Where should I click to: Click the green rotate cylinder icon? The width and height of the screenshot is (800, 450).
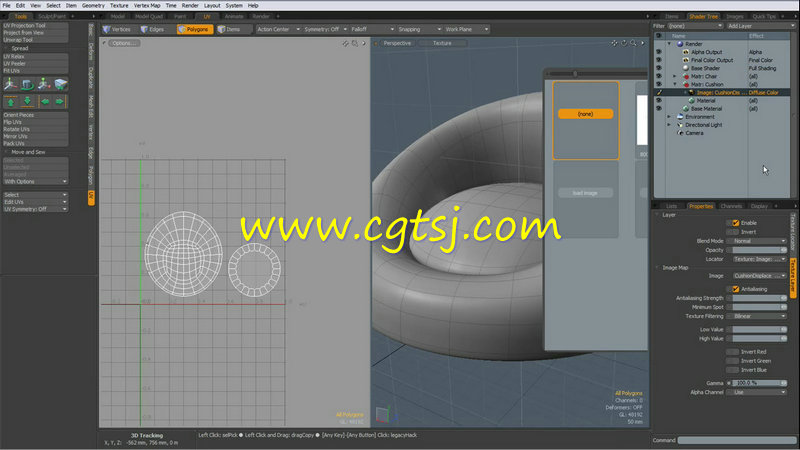pyautogui.click(x=28, y=84)
